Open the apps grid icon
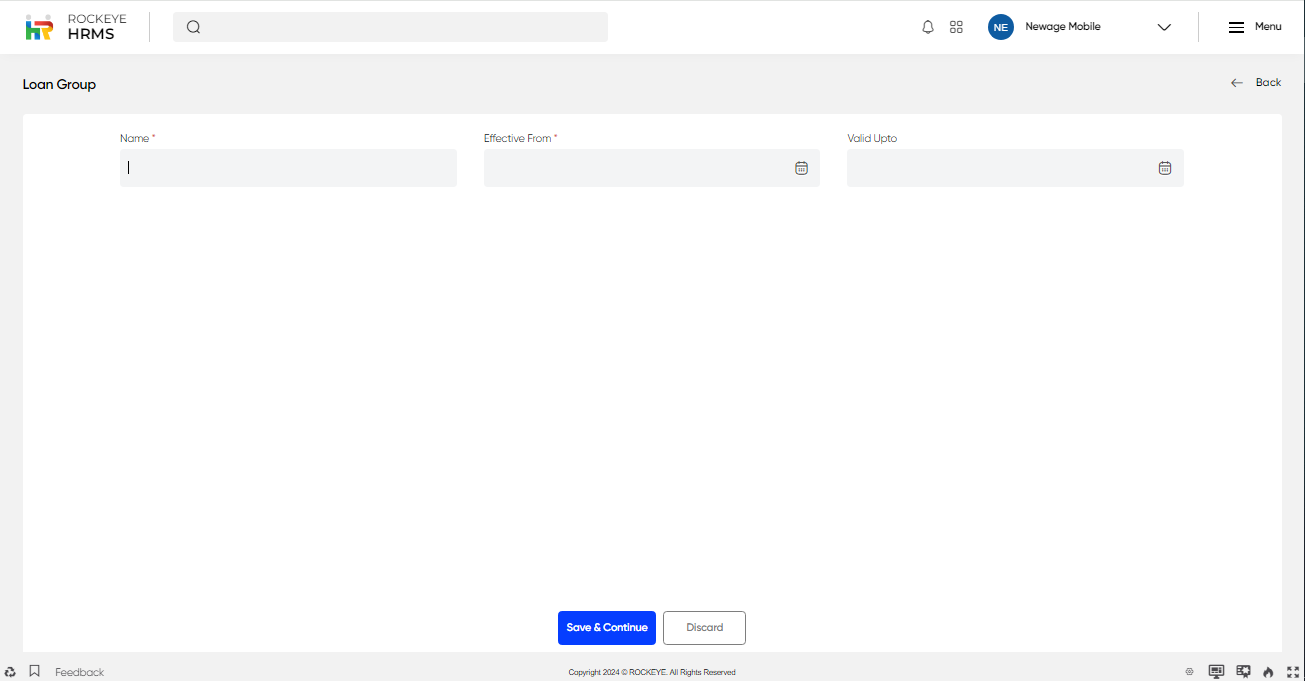1305x681 pixels. click(956, 27)
